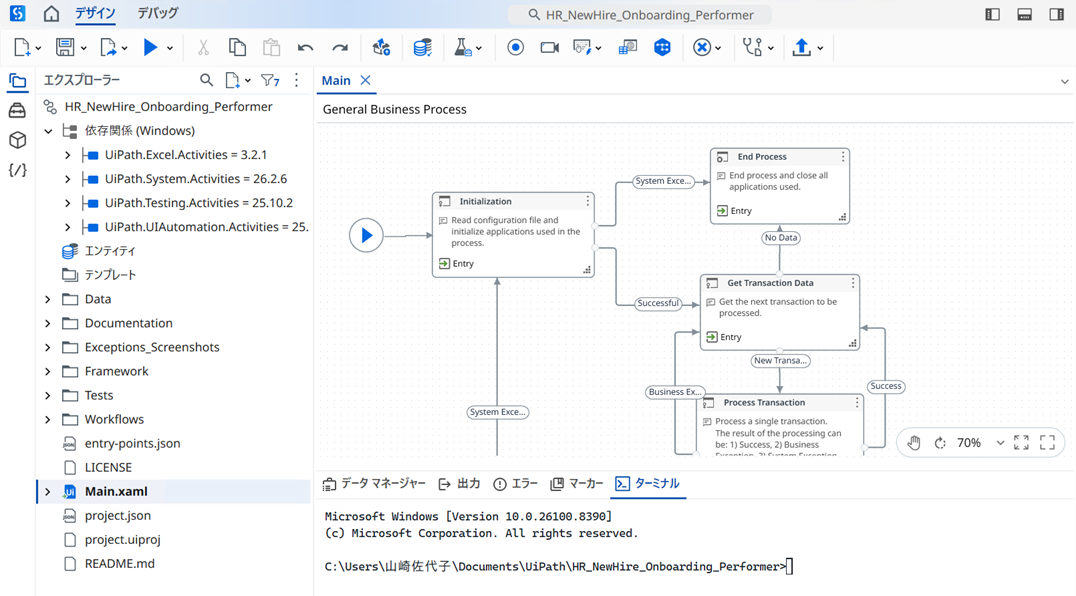Start App/Web Recorder icon

pos(515,47)
